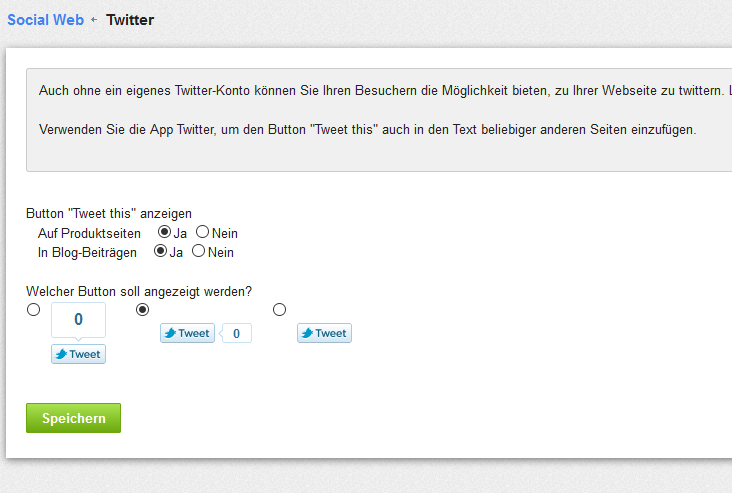The width and height of the screenshot is (732, 493).
Task: Click the Tweet button beside the horizontal counter
Action: click(187, 333)
